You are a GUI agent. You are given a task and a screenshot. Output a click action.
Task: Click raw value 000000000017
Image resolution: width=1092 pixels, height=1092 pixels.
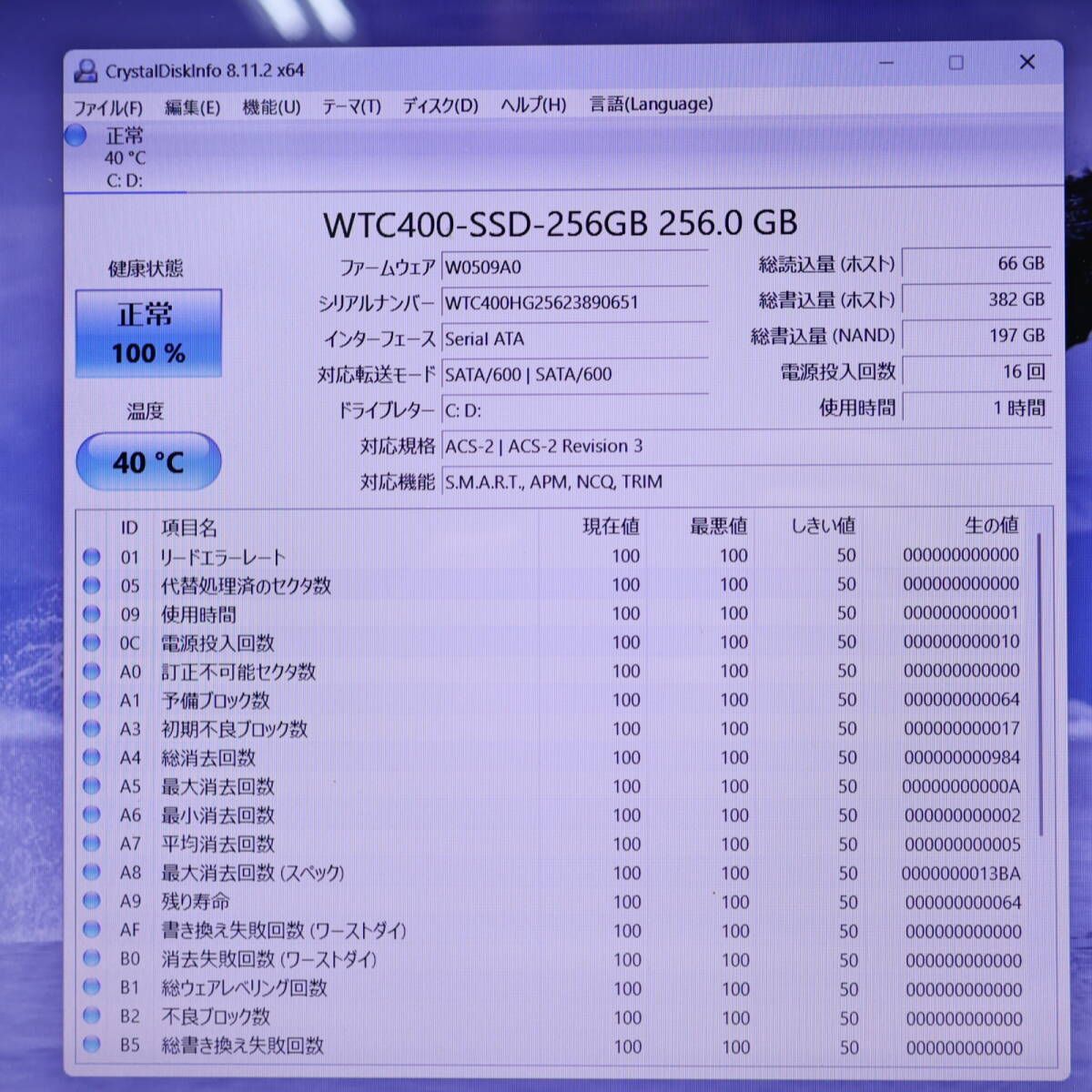(962, 728)
